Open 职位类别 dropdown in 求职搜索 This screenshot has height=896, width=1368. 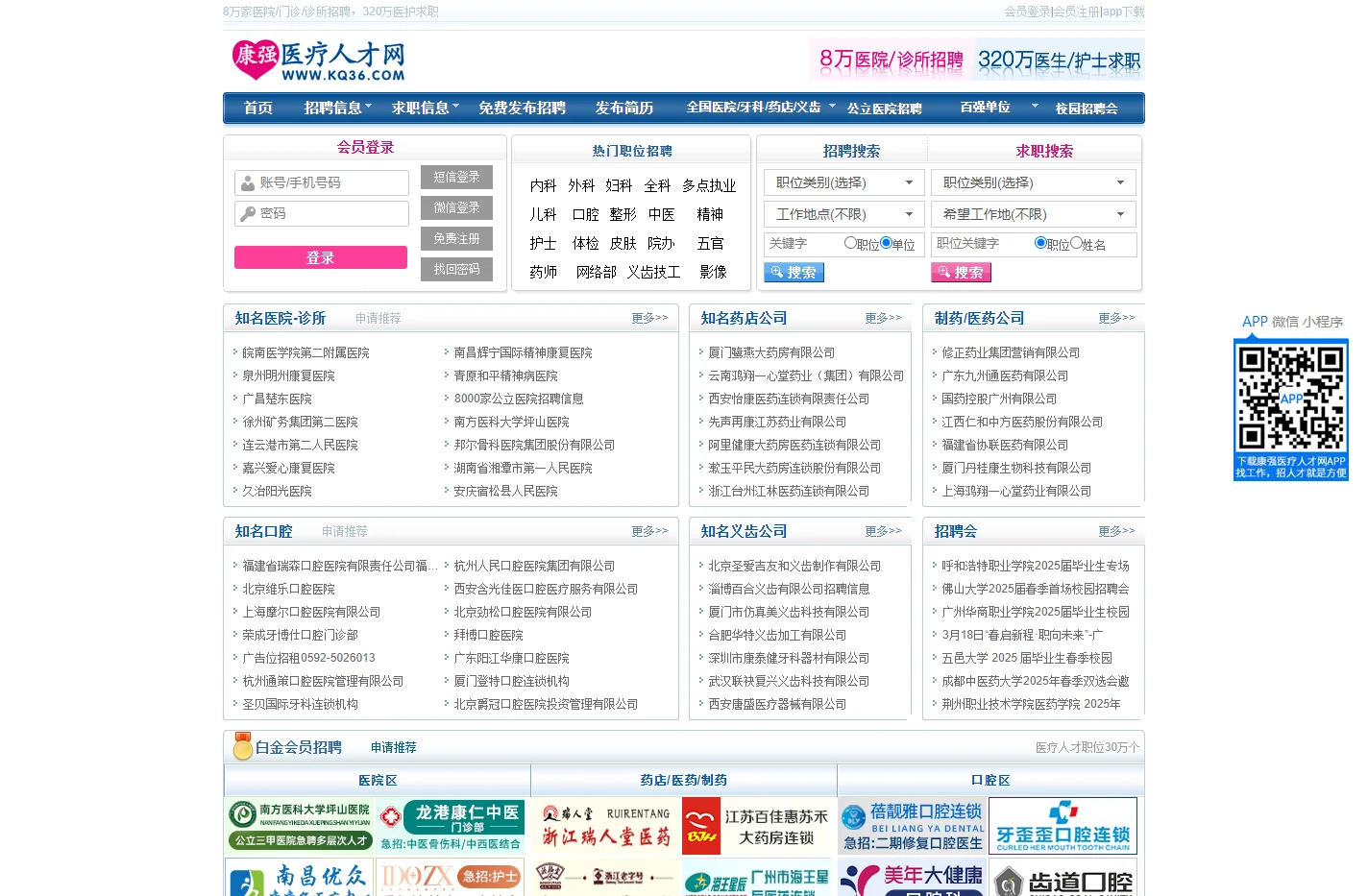click(1034, 182)
